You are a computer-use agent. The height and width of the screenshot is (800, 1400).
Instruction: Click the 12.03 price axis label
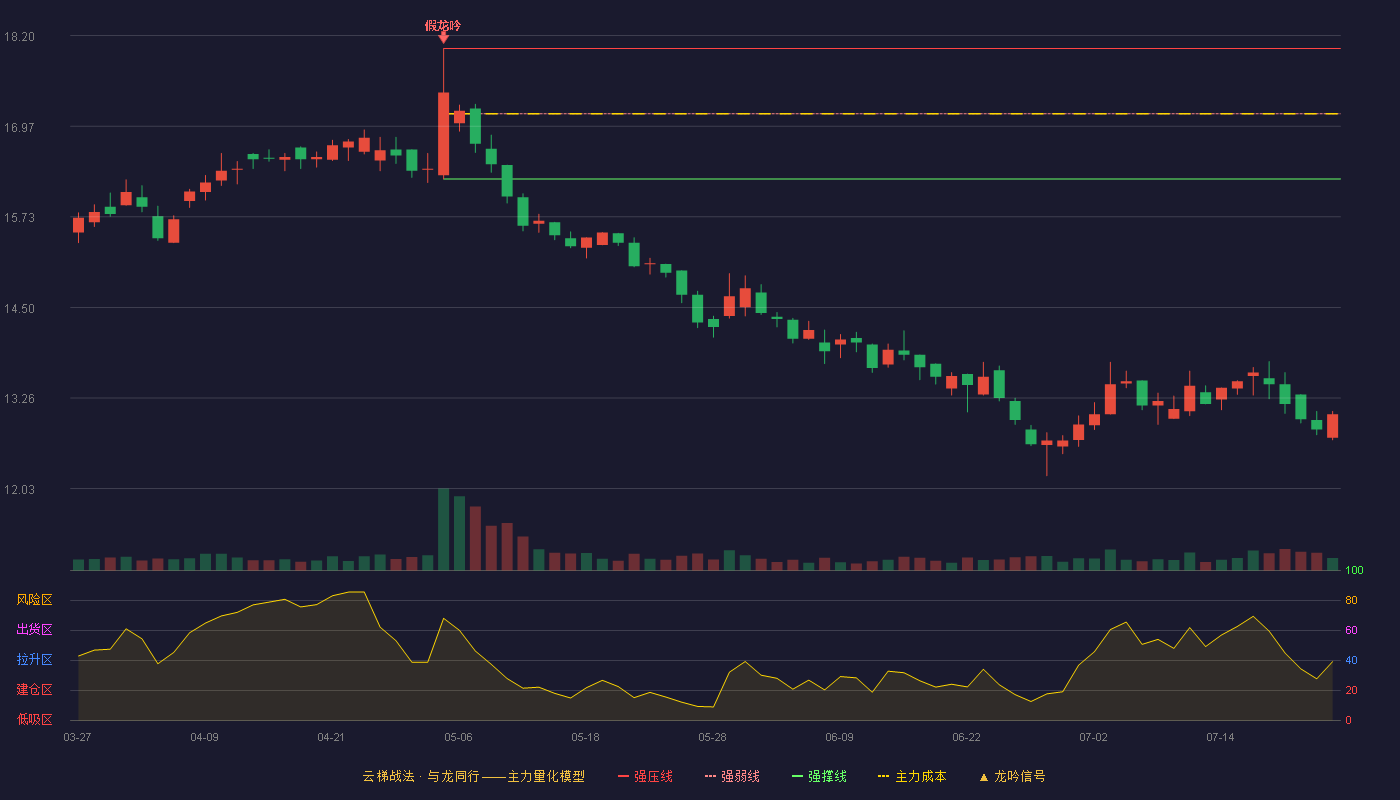click(x=19, y=489)
